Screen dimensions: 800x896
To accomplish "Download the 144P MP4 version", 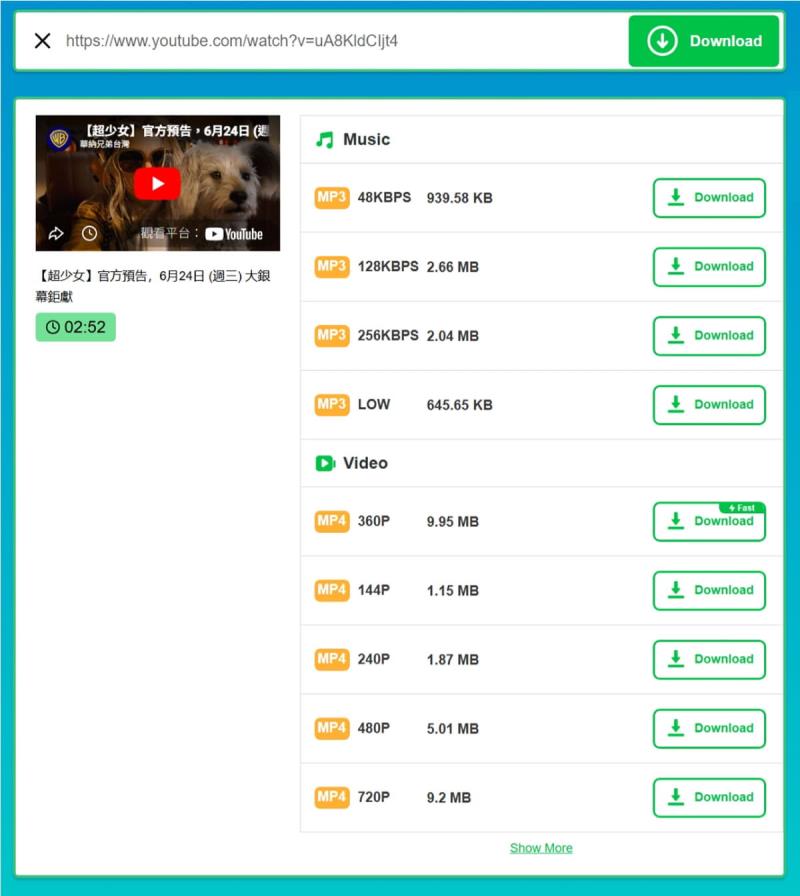I will 709,590.
